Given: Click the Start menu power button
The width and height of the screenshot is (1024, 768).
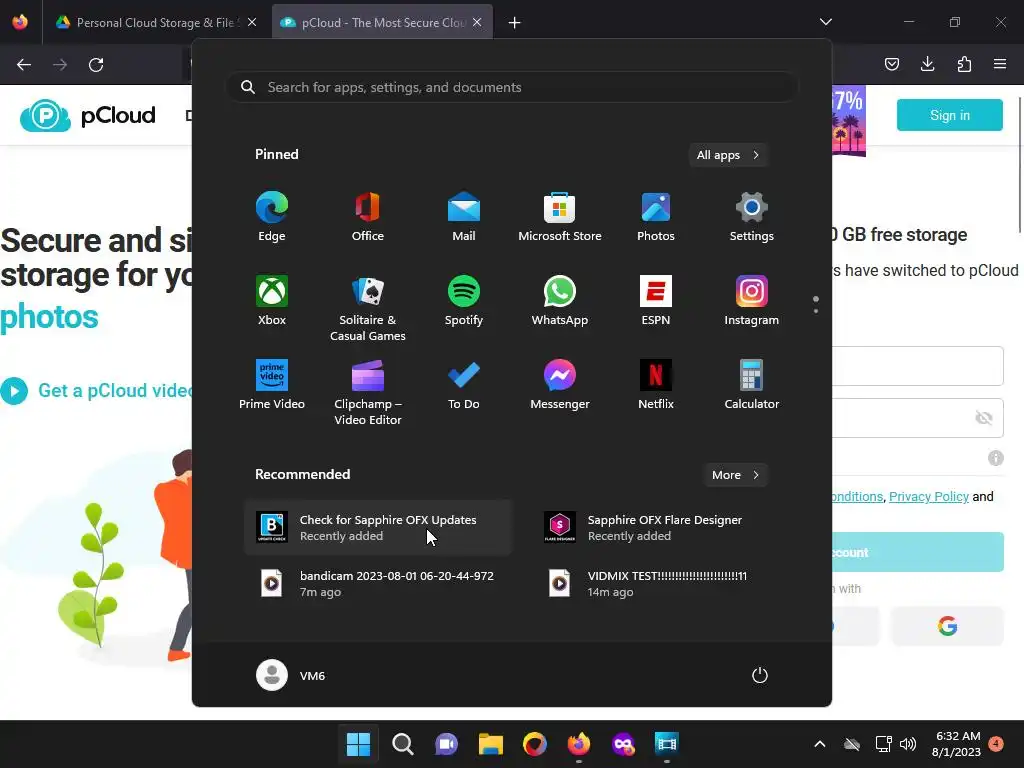Looking at the screenshot, I should point(760,675).
